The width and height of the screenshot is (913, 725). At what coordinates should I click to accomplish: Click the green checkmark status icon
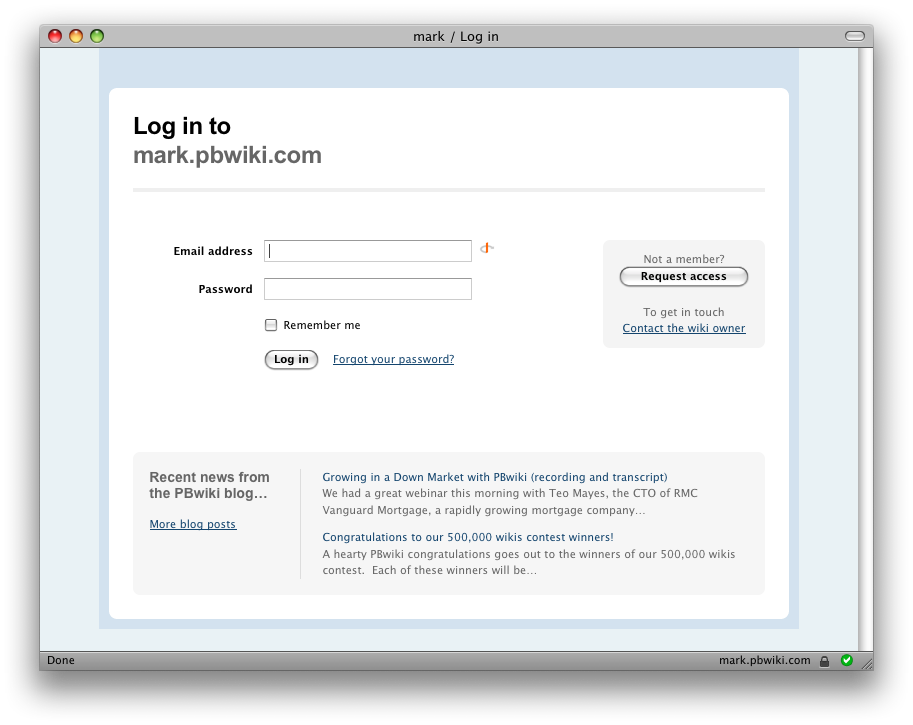(847, 660)
